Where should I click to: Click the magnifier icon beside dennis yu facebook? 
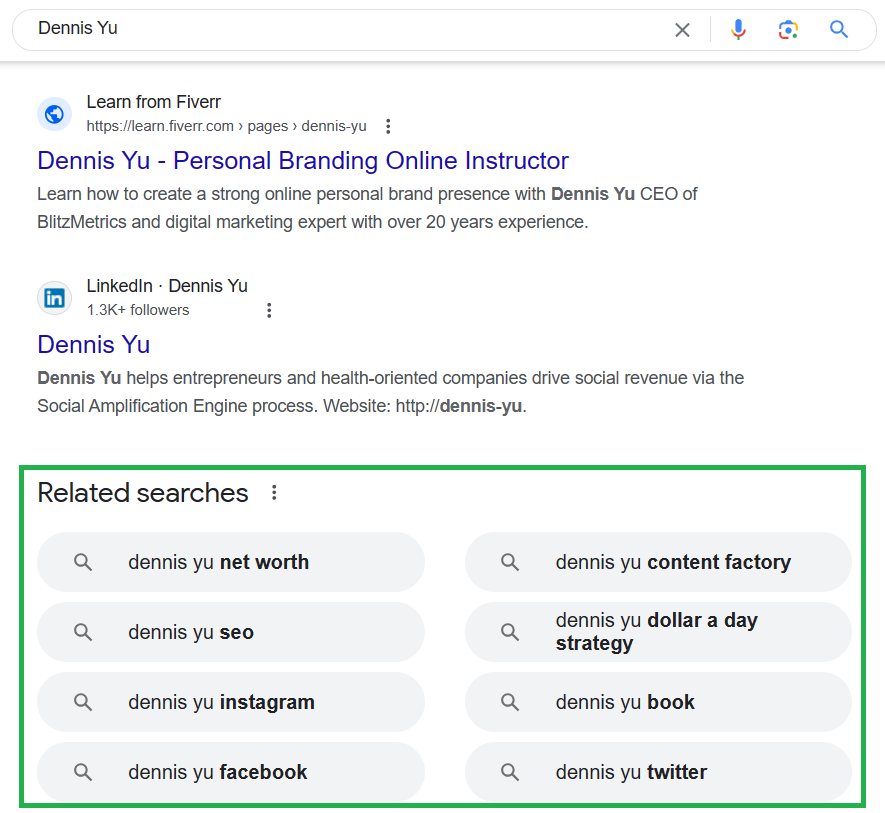coord(83,772)
